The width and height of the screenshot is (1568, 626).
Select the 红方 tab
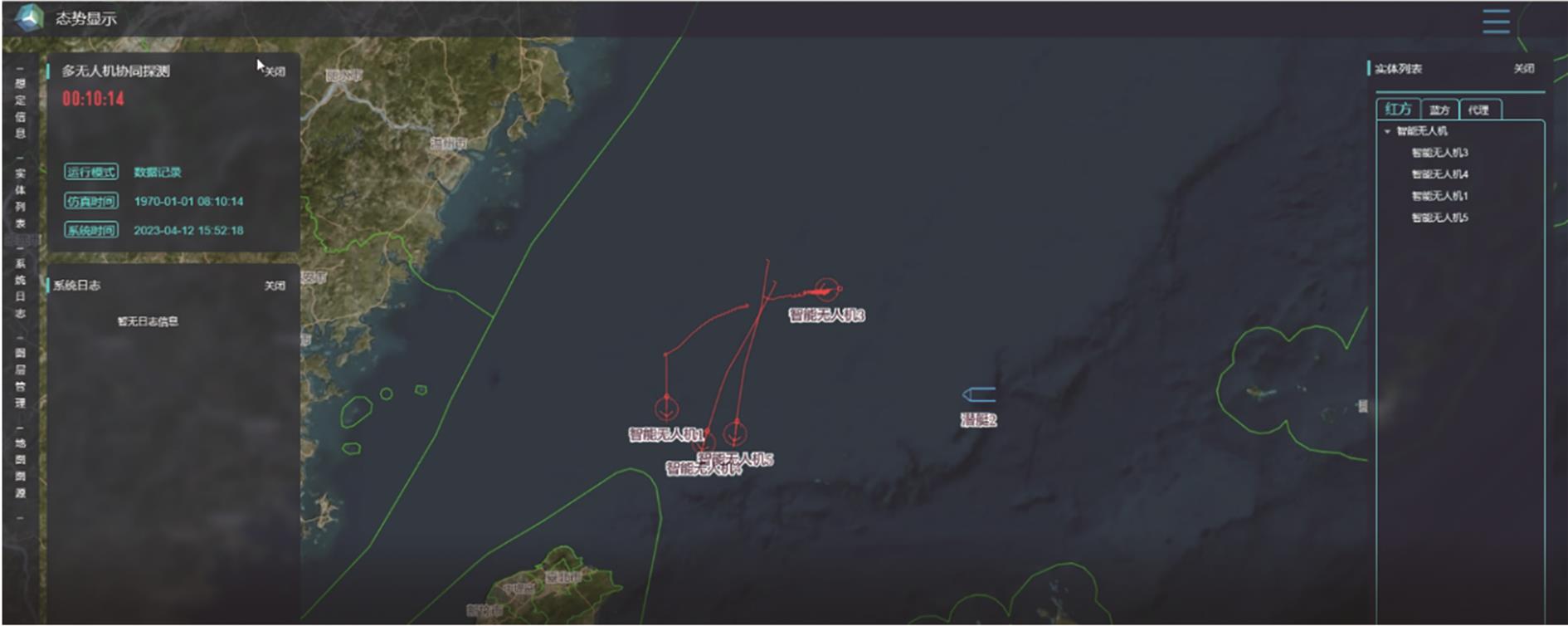[x=1398, y=109]
